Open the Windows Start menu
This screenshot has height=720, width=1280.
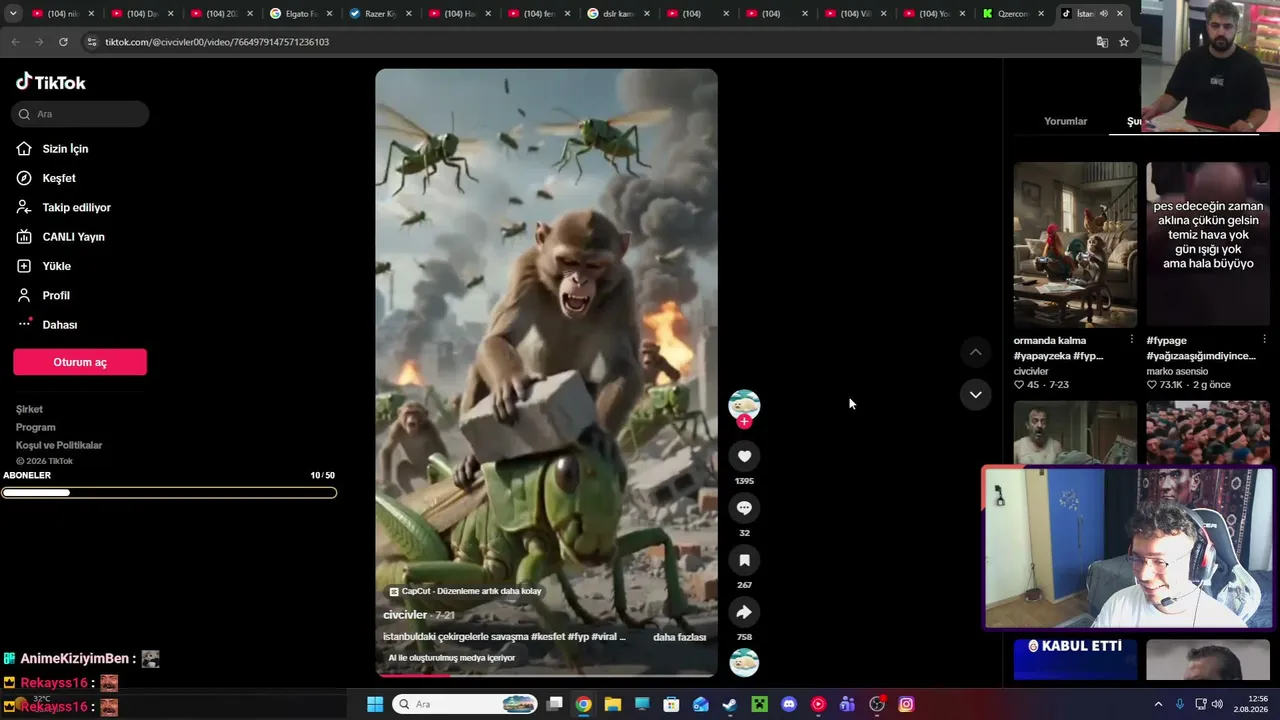[x=375, y=704]
